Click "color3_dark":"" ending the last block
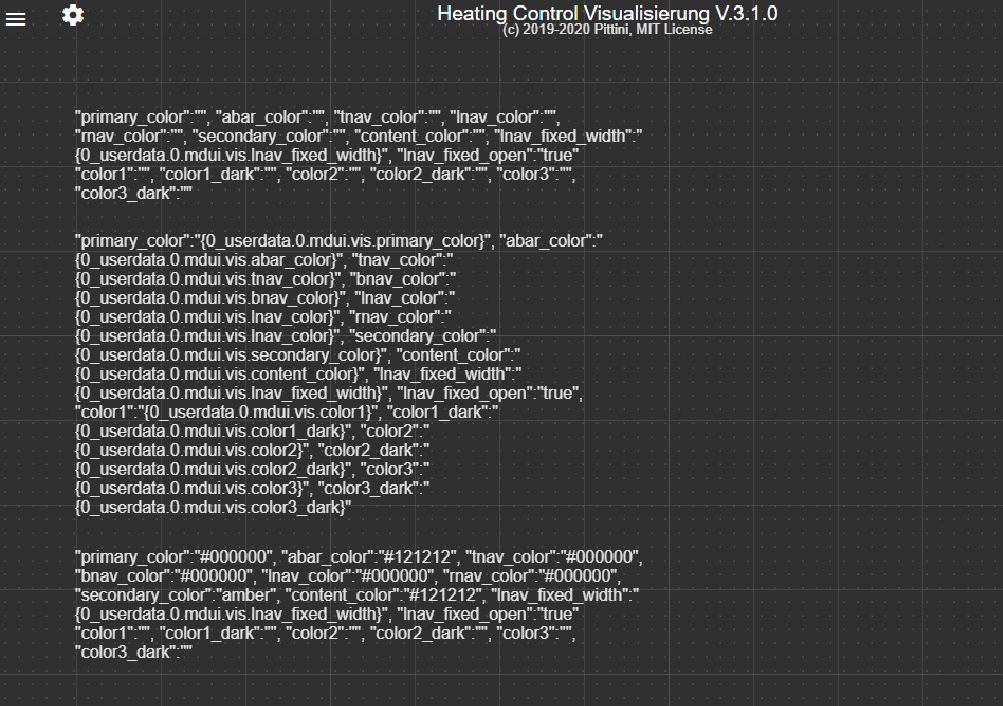This screenshot has width=1003, height=706. click(x=132, y=651)
